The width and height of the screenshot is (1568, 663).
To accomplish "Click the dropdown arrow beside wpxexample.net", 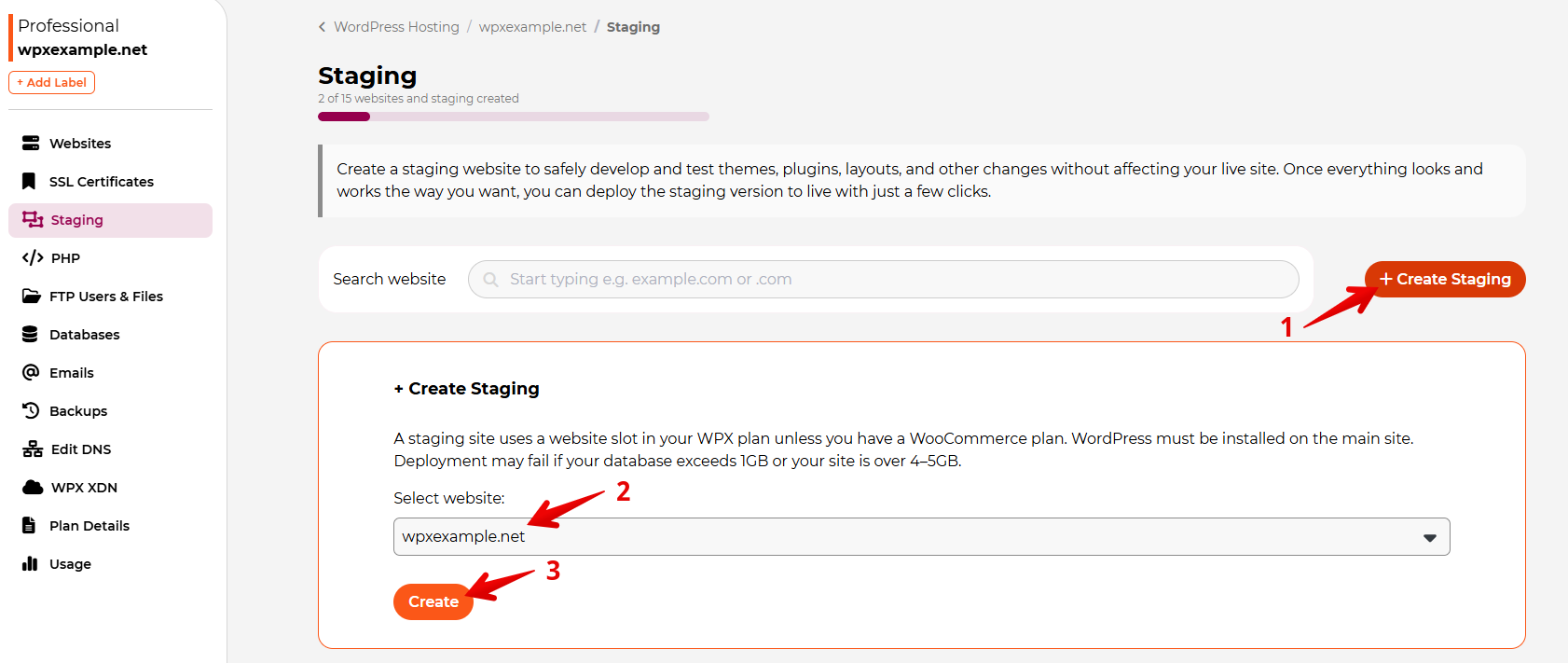I will (x=1429, y=538).
